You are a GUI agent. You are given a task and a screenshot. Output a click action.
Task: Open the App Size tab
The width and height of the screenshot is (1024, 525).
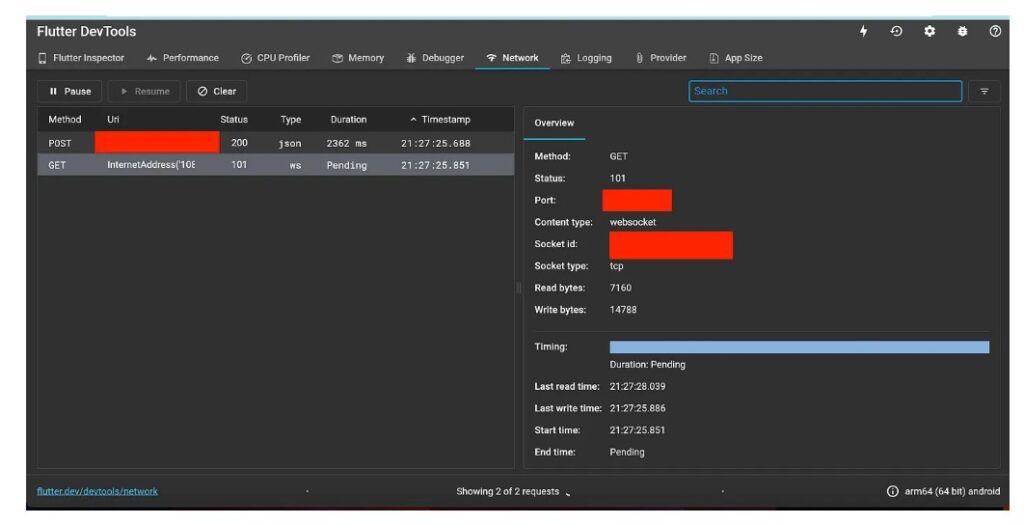(736, 58)
